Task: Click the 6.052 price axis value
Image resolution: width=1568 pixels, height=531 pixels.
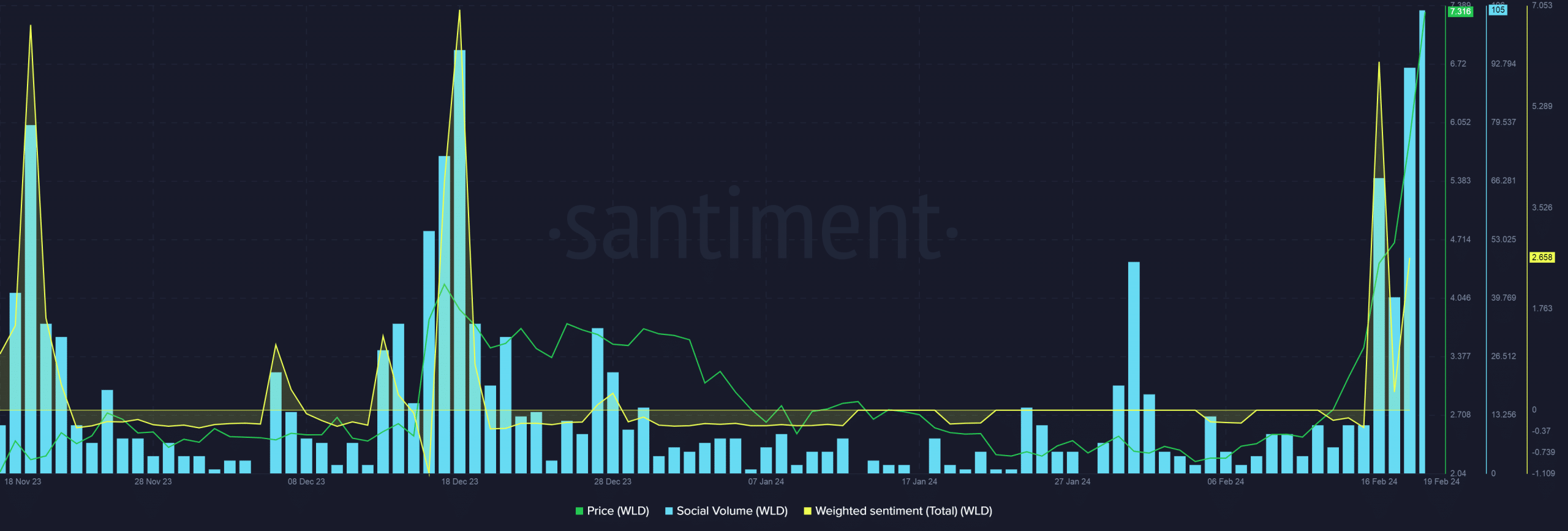Action: tap(1460, 122)
